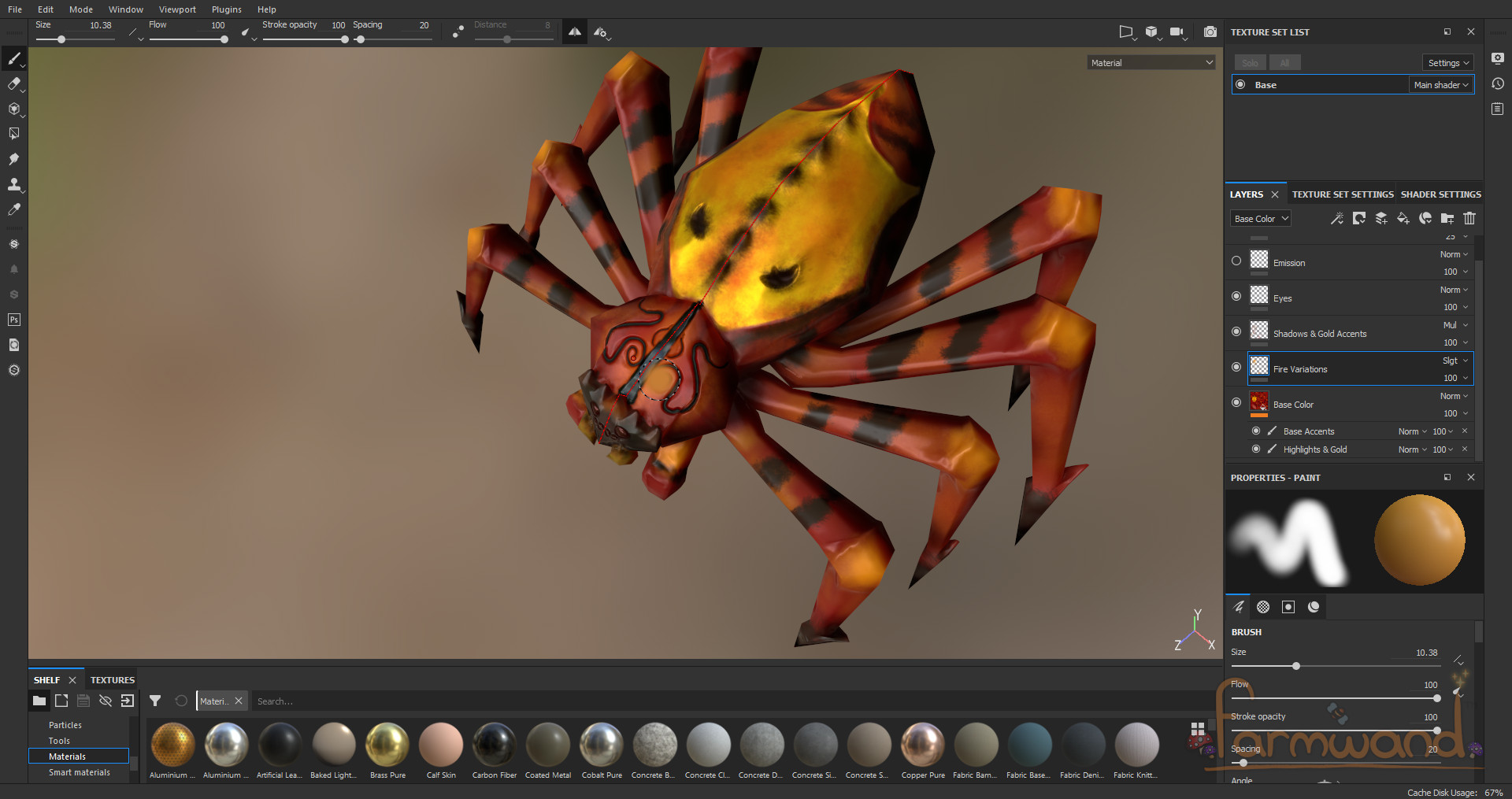Select the Paint brush tool
Viewport: 1512px width, 799px height.
tap(14, 58)
